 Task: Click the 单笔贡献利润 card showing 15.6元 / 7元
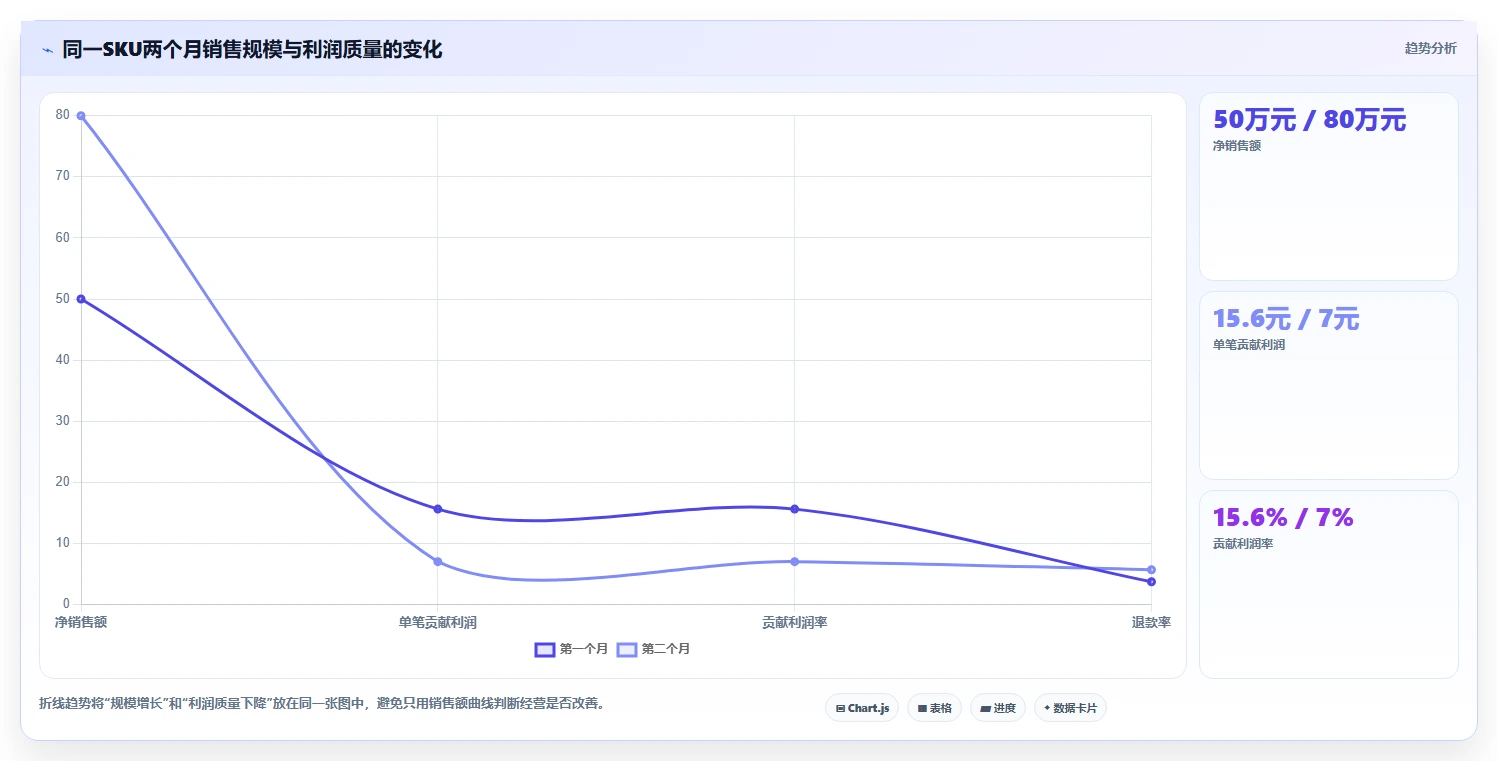[x=1328, y=385]
